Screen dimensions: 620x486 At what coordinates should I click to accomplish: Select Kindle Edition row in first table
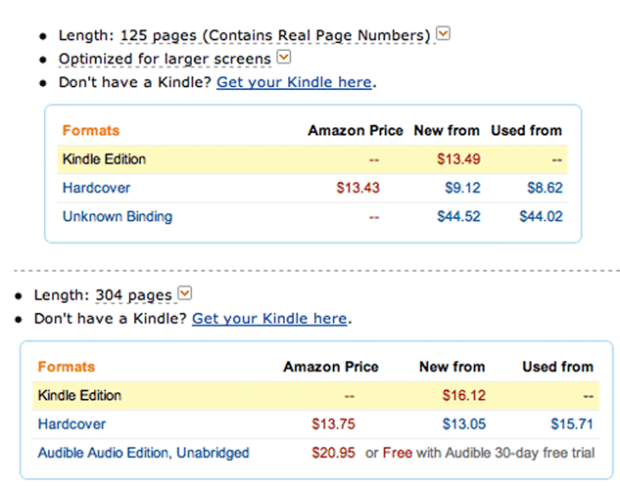(104, 159)
